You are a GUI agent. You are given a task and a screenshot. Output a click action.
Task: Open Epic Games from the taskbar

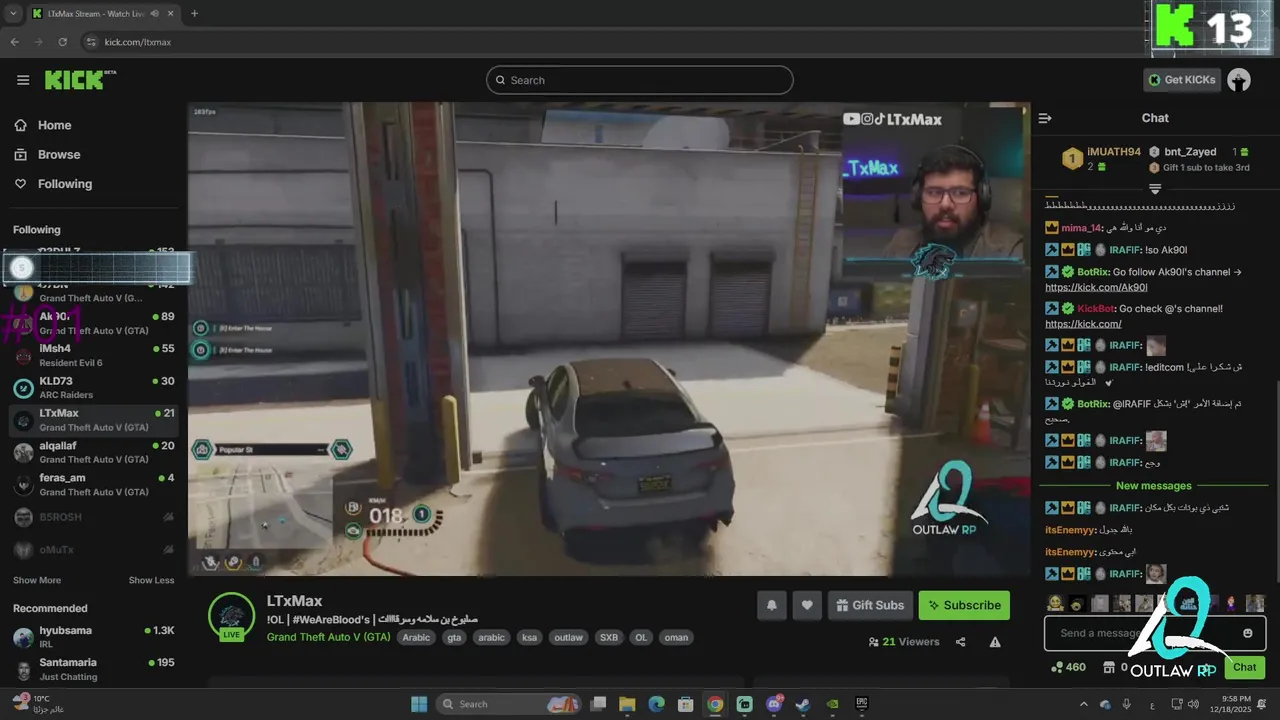(x=861, y=704)
